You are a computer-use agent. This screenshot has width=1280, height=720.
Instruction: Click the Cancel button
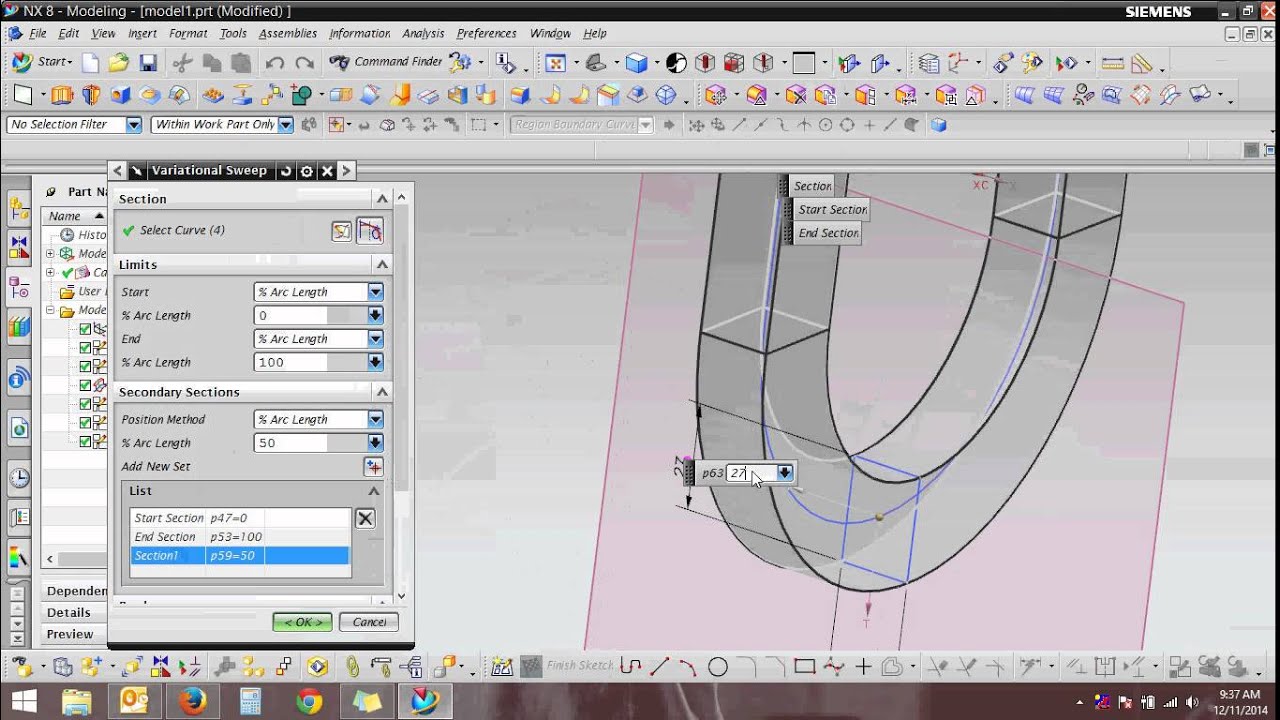pos(369,622)
